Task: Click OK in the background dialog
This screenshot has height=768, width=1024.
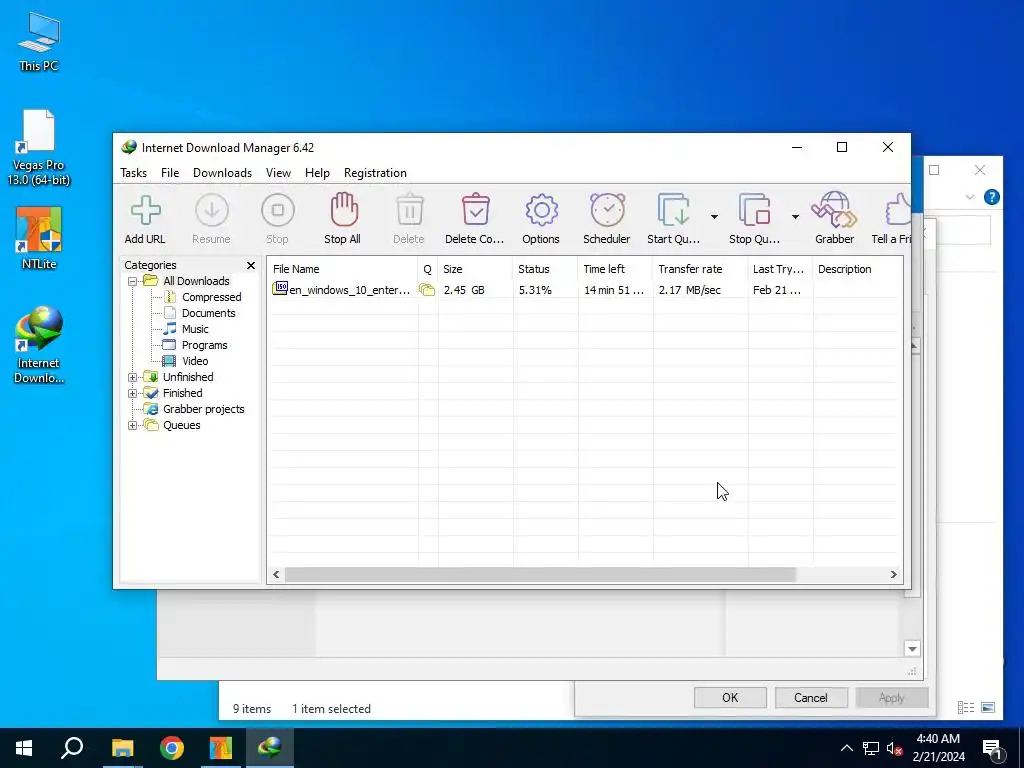Action: [x=730, y=697]
